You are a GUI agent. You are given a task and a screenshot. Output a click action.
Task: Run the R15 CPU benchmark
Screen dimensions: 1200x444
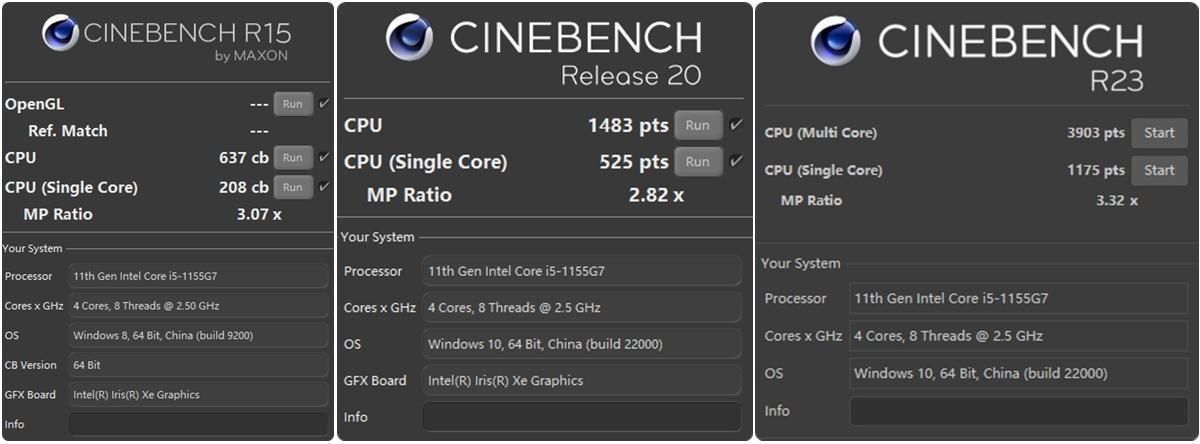coord(293,158)
